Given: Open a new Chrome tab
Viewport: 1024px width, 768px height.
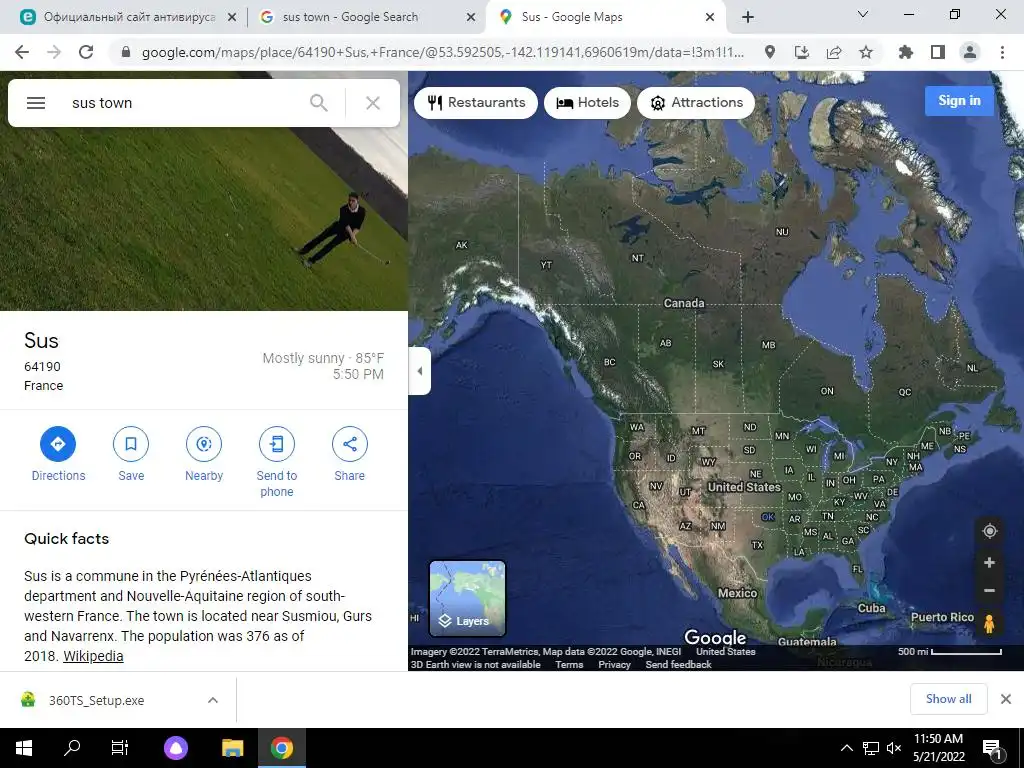Looking at the screenshot, I should (748, 18).
